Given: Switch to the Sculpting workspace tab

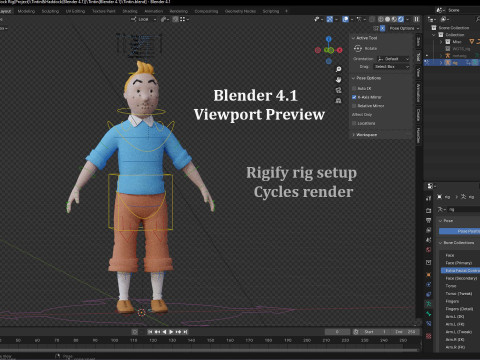Looking at the screenshot, I should click(50, 11).
